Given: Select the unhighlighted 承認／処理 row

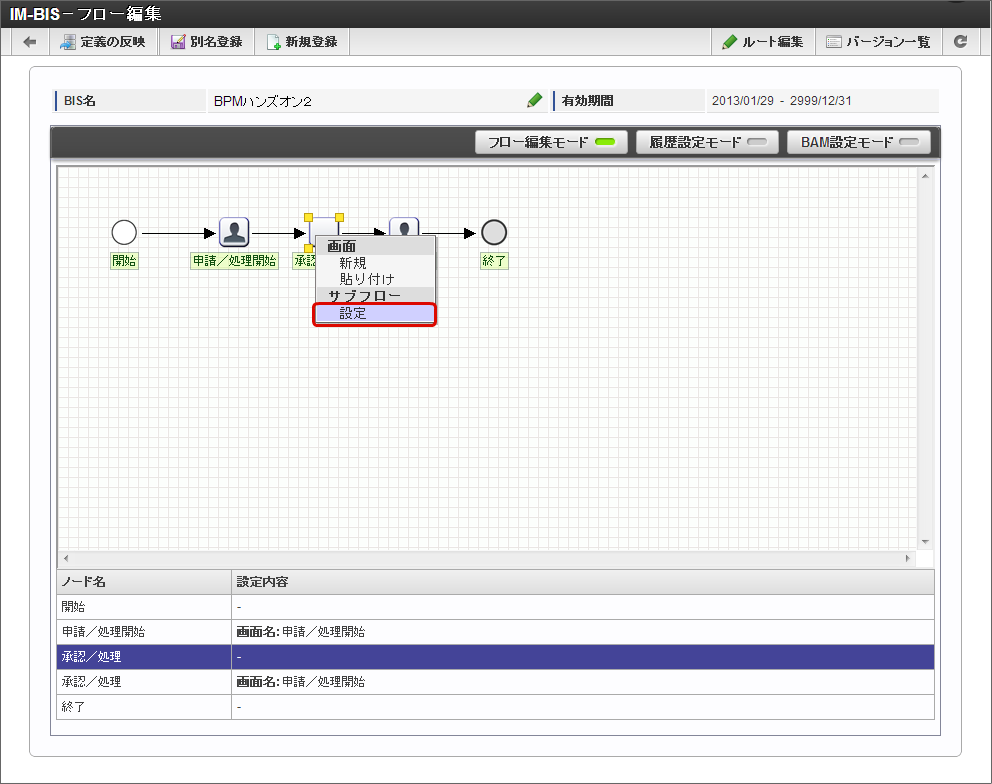Looking at the screenshot, I should coord(495,681).
